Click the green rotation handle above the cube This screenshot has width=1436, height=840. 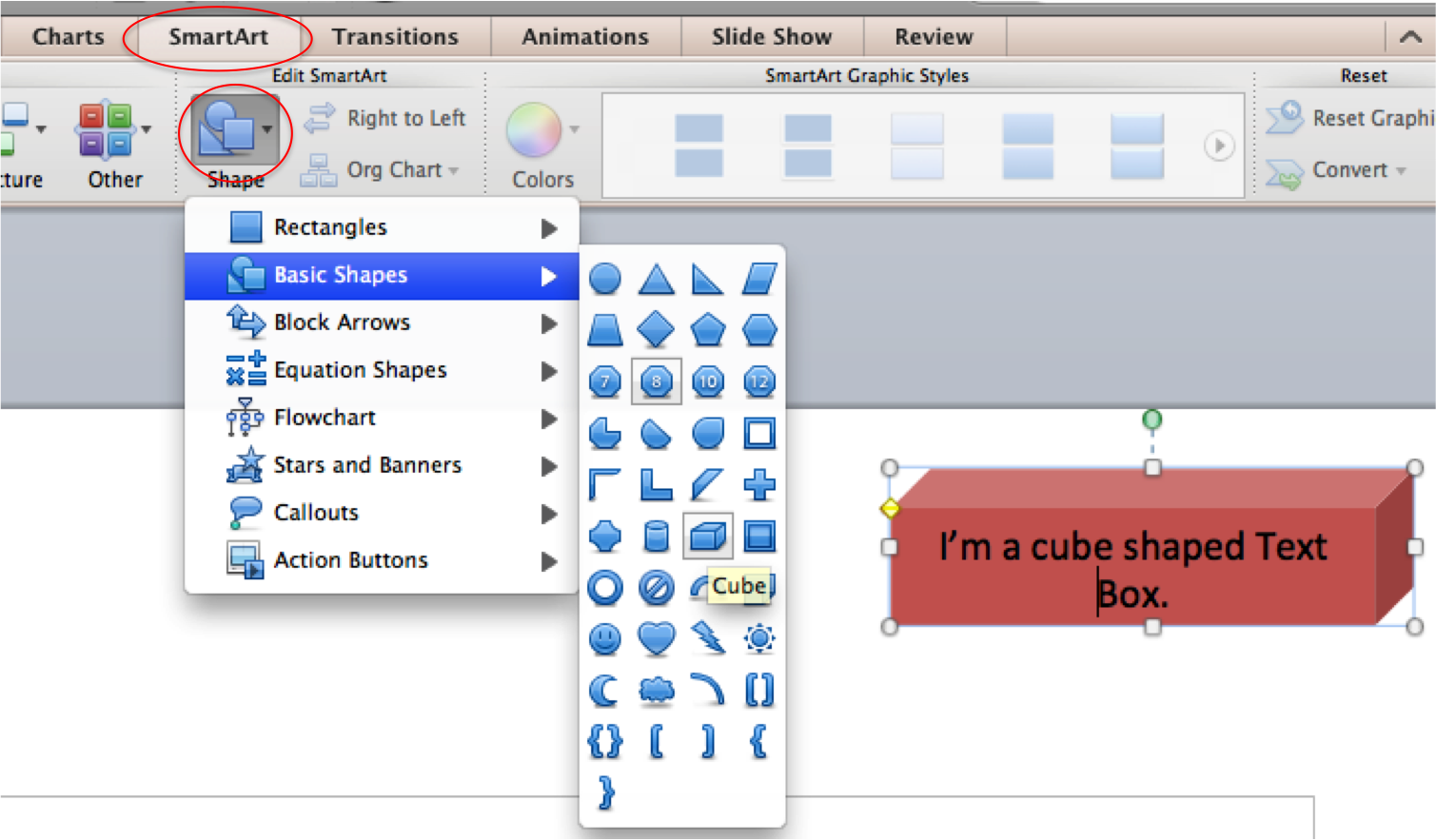(x=1151, y=420)
